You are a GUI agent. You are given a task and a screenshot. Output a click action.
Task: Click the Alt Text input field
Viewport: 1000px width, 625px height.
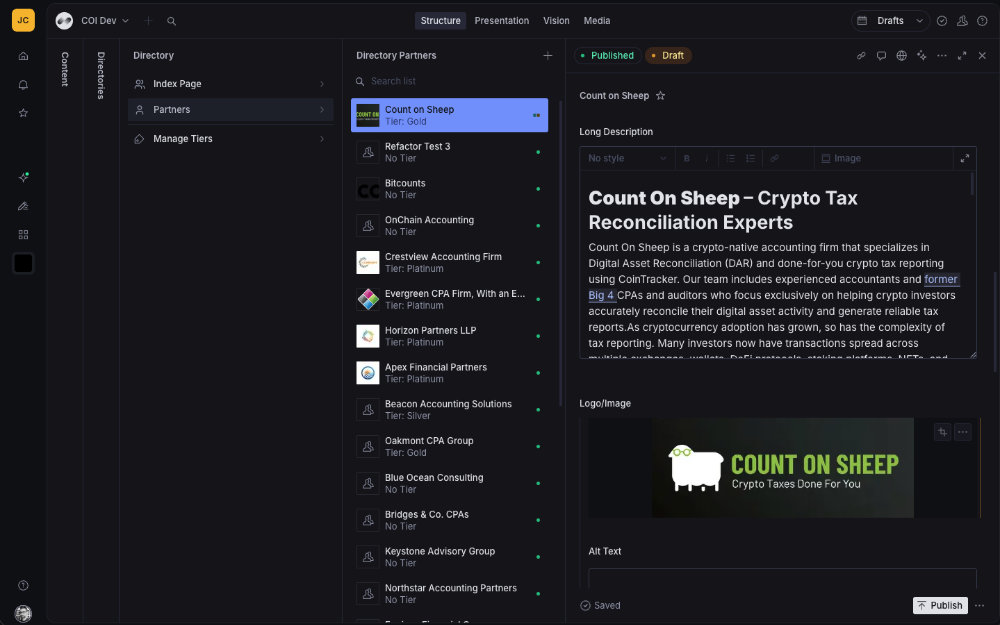(x=783, y=578)
